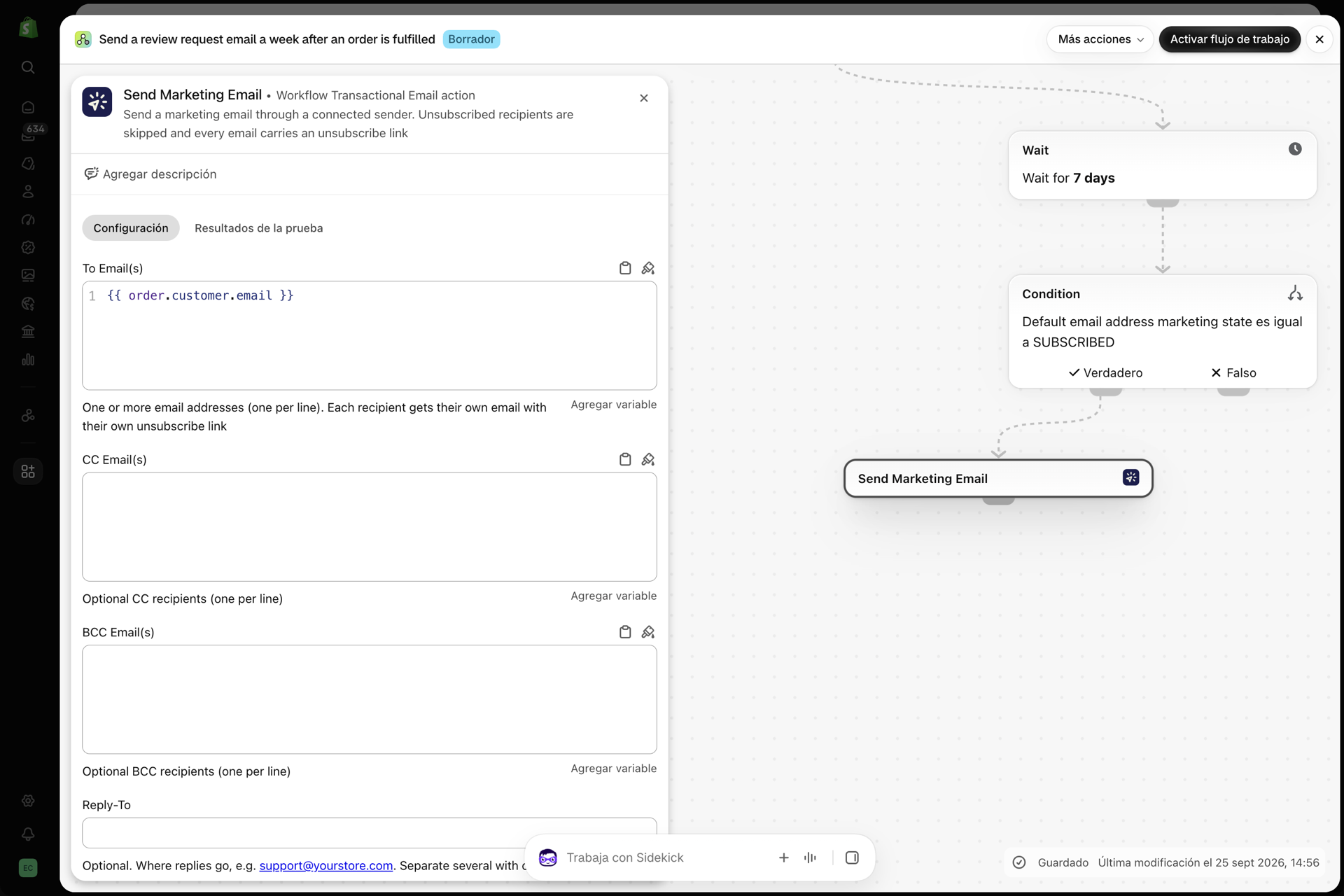Click the Falso branch label

tap(1233, 373)
